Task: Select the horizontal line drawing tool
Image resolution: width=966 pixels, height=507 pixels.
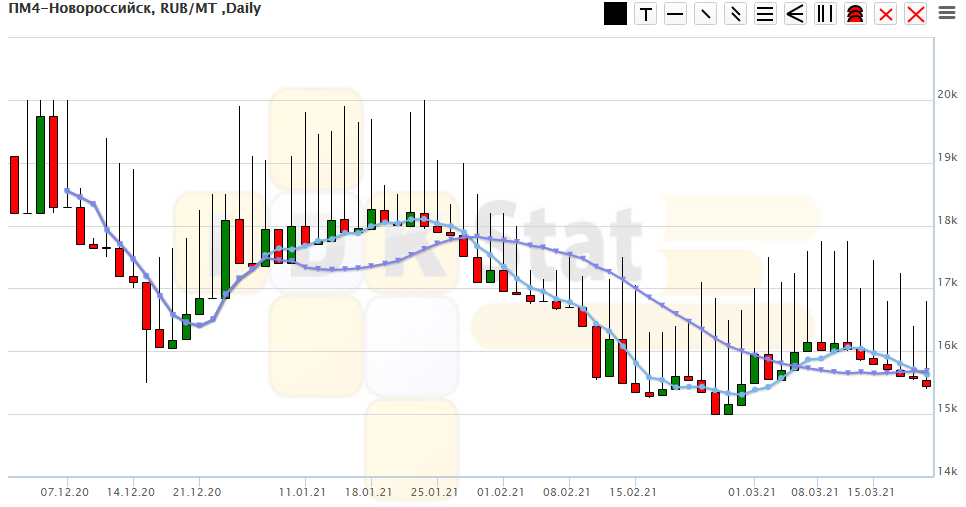Action: click(x=676, y=14)
